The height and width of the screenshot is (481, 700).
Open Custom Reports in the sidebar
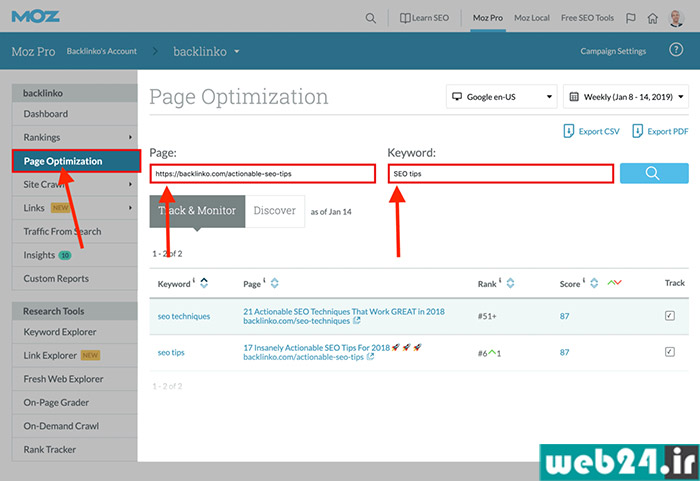75,279
